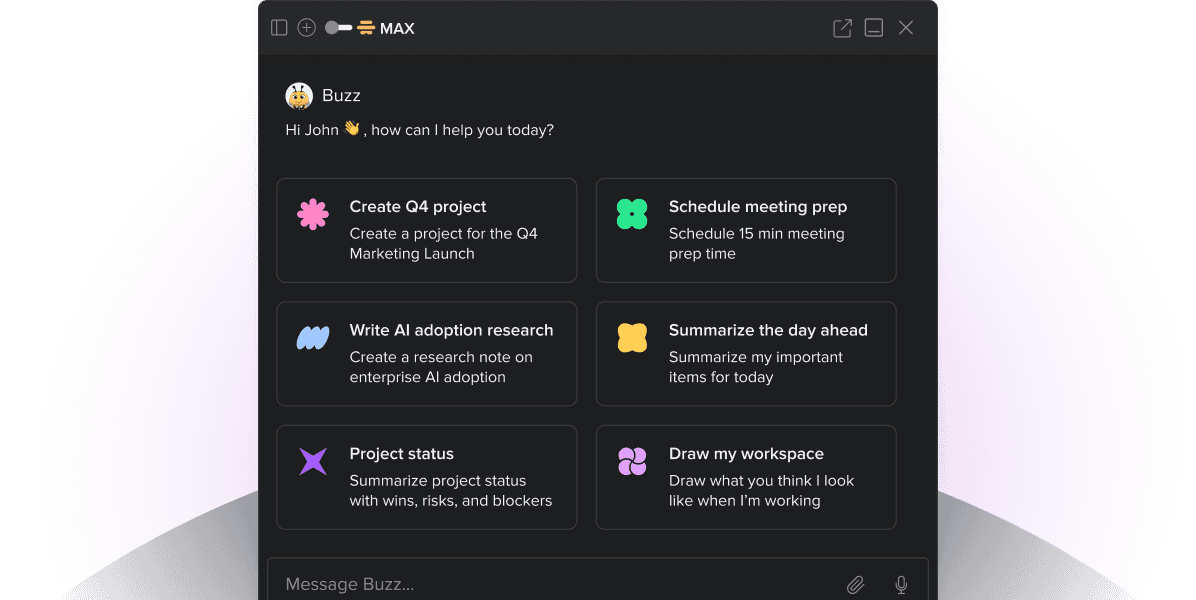Viewport: 1196px width, 600px height.
Task: Choose Write AI adoption research
Action: [427, 353]
